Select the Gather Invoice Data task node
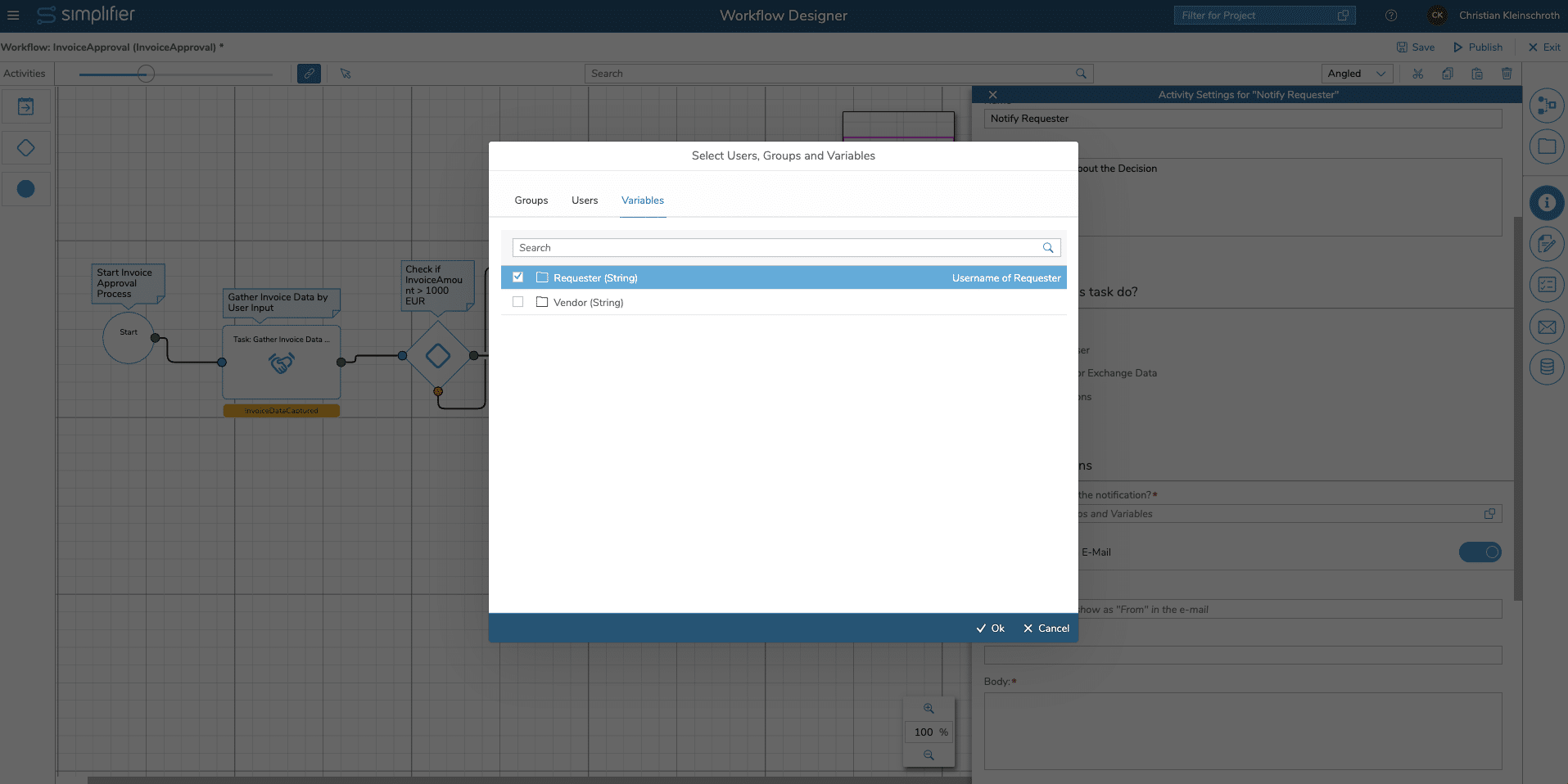The width and height of the screenshot is (1568, 784). pos(282,362)
